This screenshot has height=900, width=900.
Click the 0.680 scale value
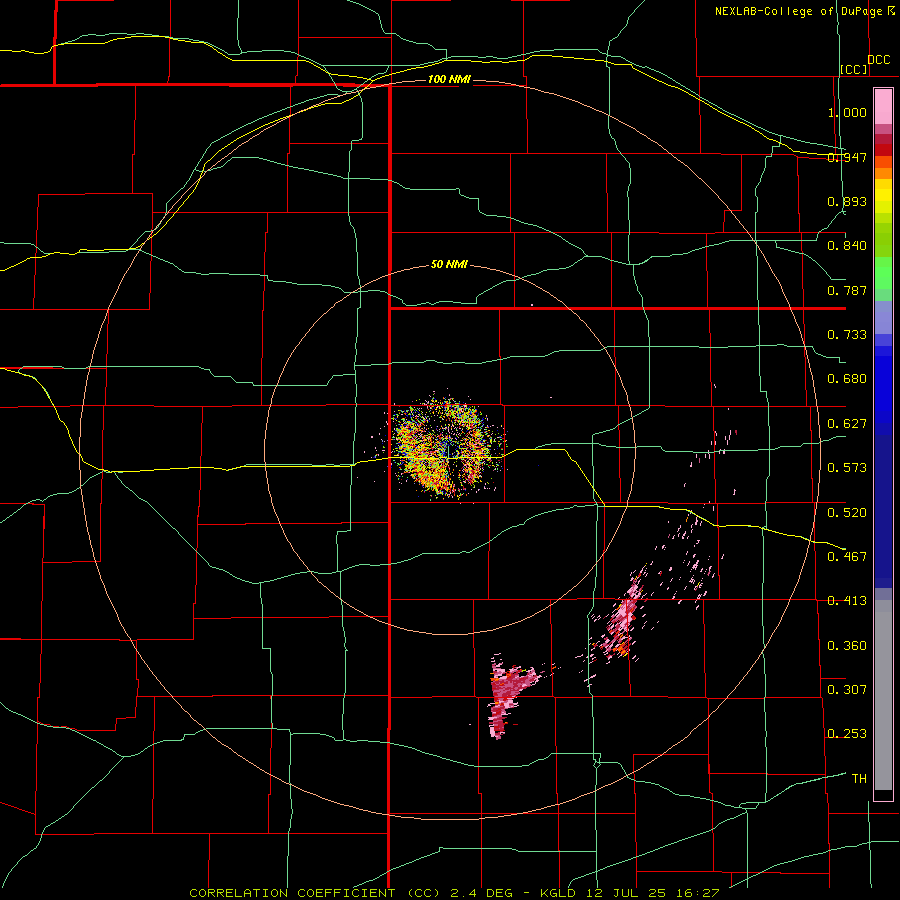point(847,379)
